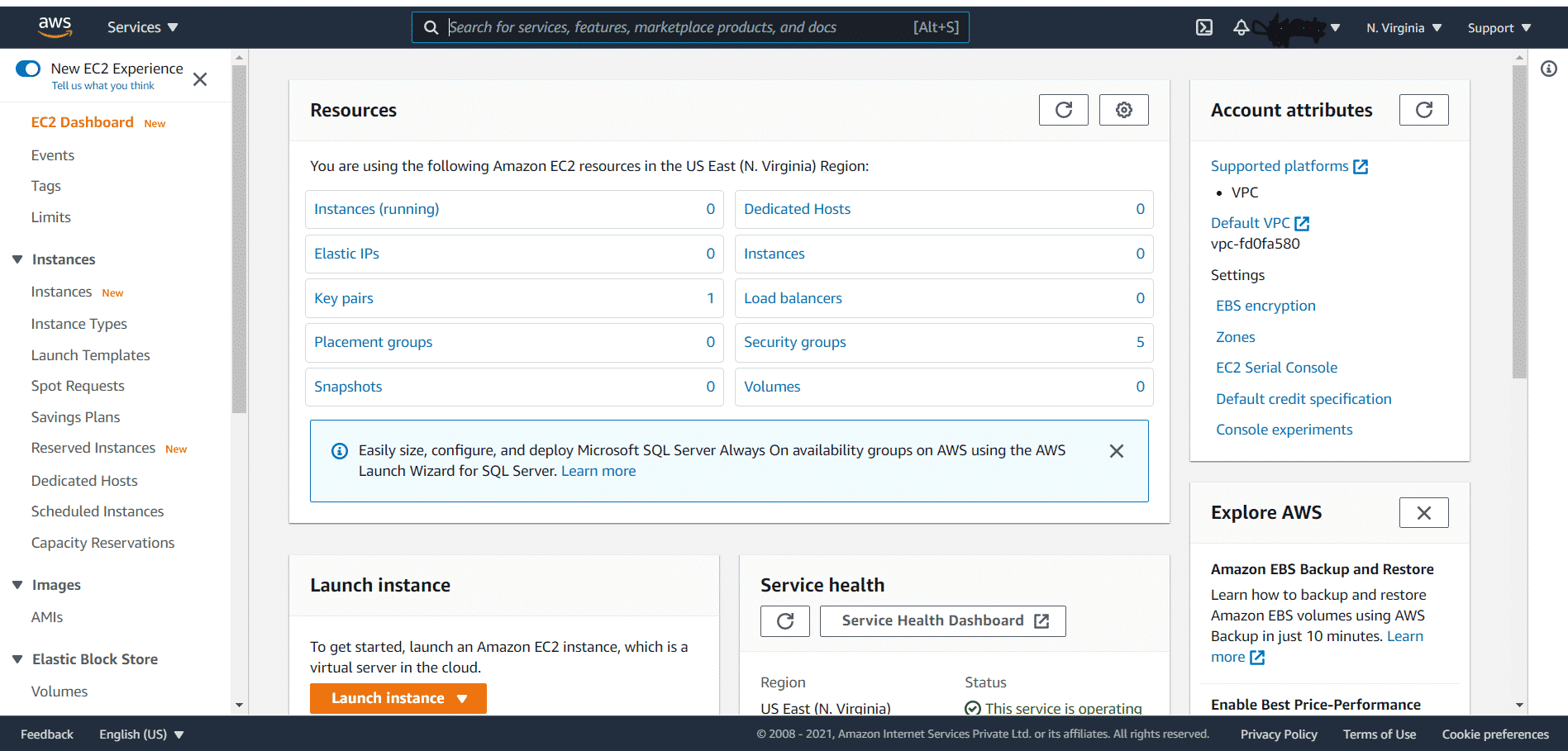The height and width of the screenshot is (751, 1568).
Task: Open the Feedback footer link
Action: (47, 734)
